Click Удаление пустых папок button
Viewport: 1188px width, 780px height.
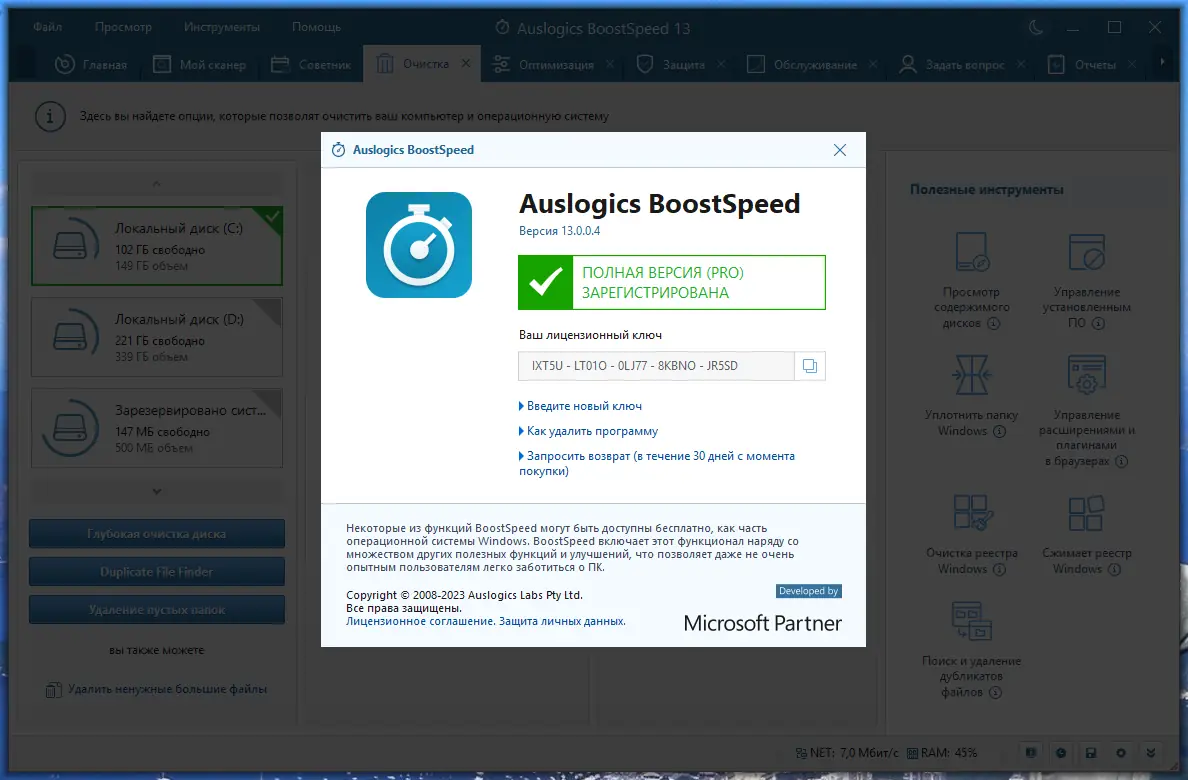coord(157,609)
